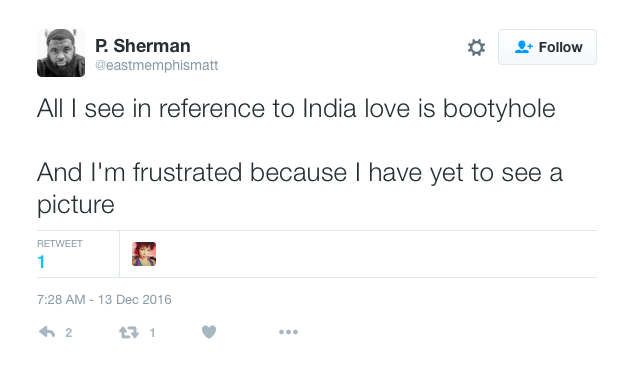Click the line 'And I'm frustrated because'
Viewport: 632px width, 371px height.
[300, 173]
